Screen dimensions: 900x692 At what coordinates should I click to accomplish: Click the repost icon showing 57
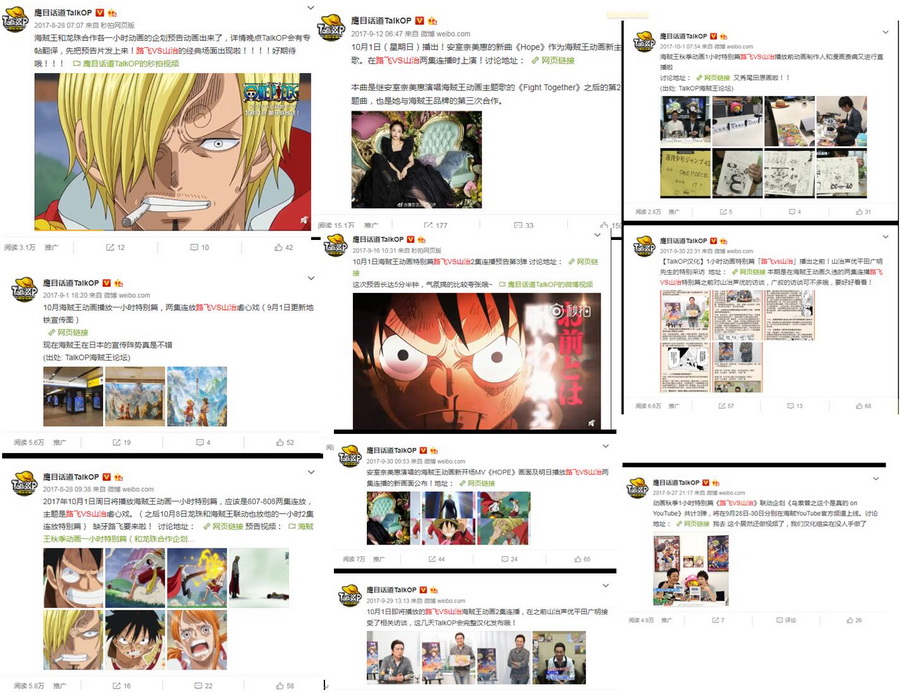pyautogui.click(x=726, y=406)
